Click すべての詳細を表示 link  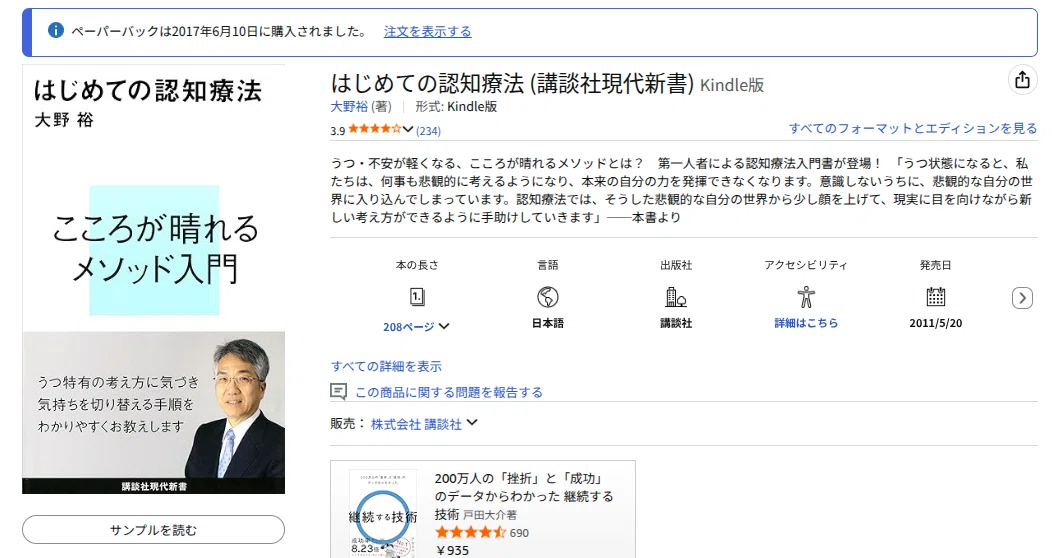tap(386, 366)
